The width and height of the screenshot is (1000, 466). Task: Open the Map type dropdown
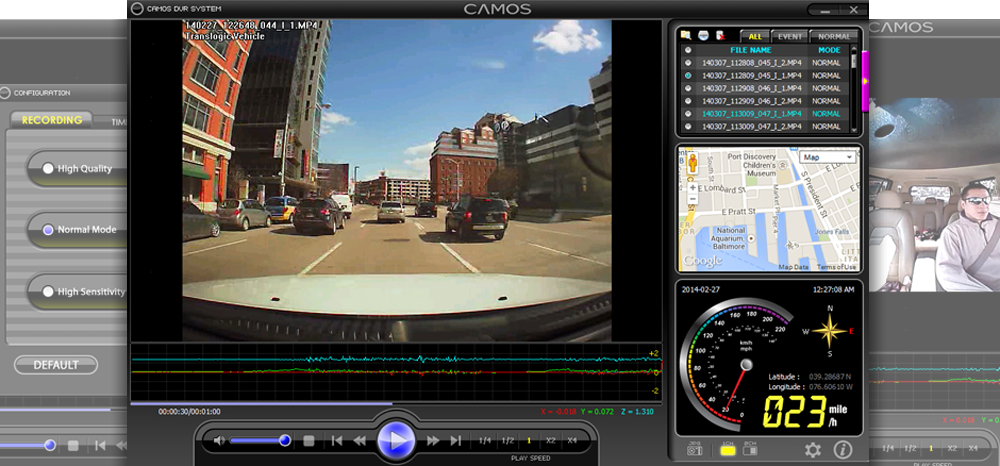[x=828, y=157]
